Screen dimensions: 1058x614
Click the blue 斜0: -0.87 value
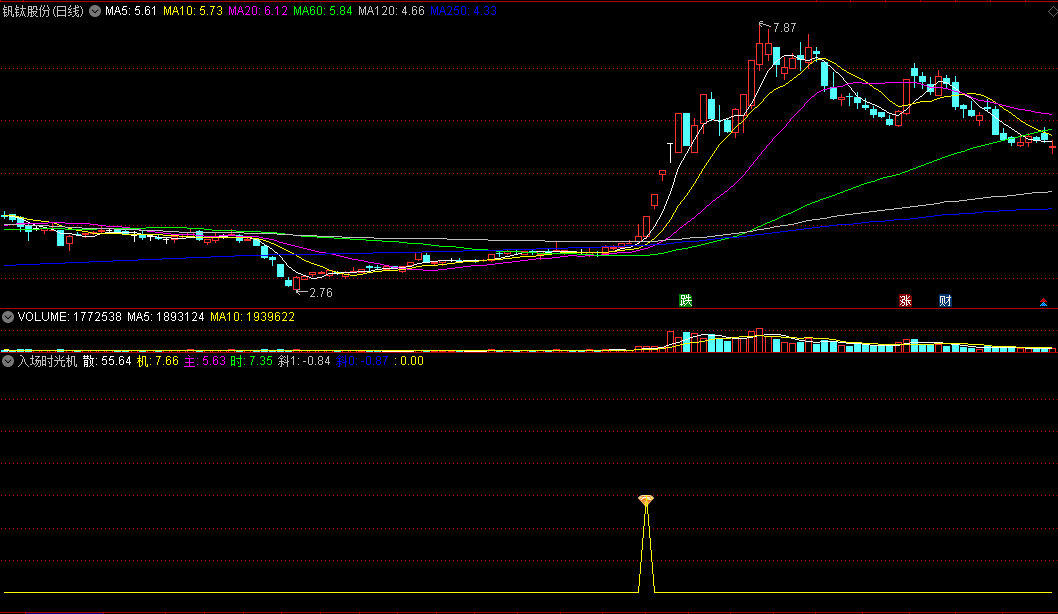click(x=362, y=361)
